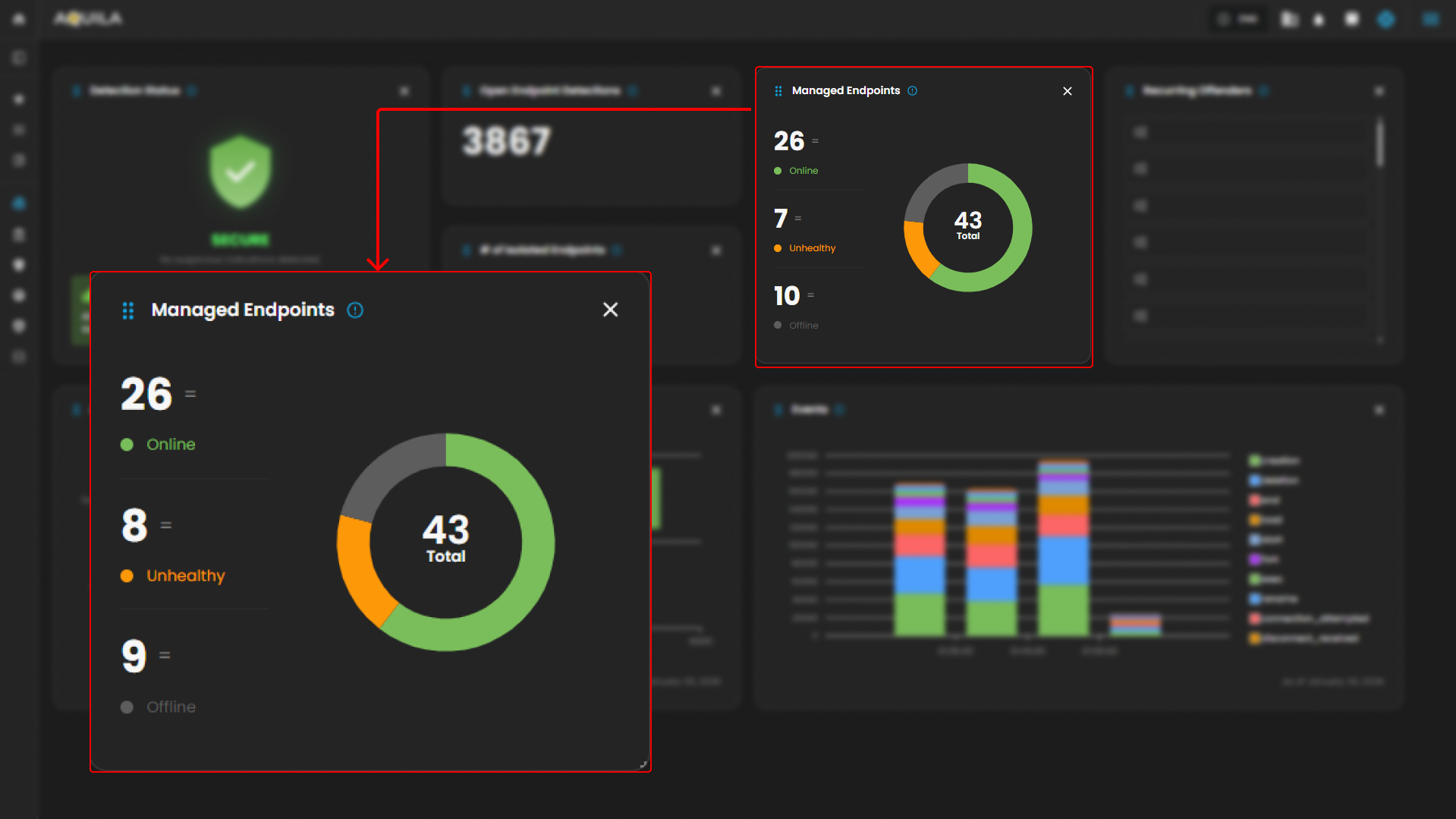
Task: Close the enlarged Managed Endpoints panel
Action: (x=610, y=310)
